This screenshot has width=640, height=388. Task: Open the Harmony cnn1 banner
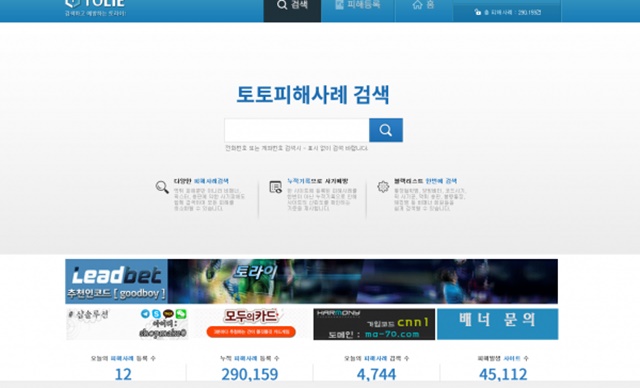374,324
